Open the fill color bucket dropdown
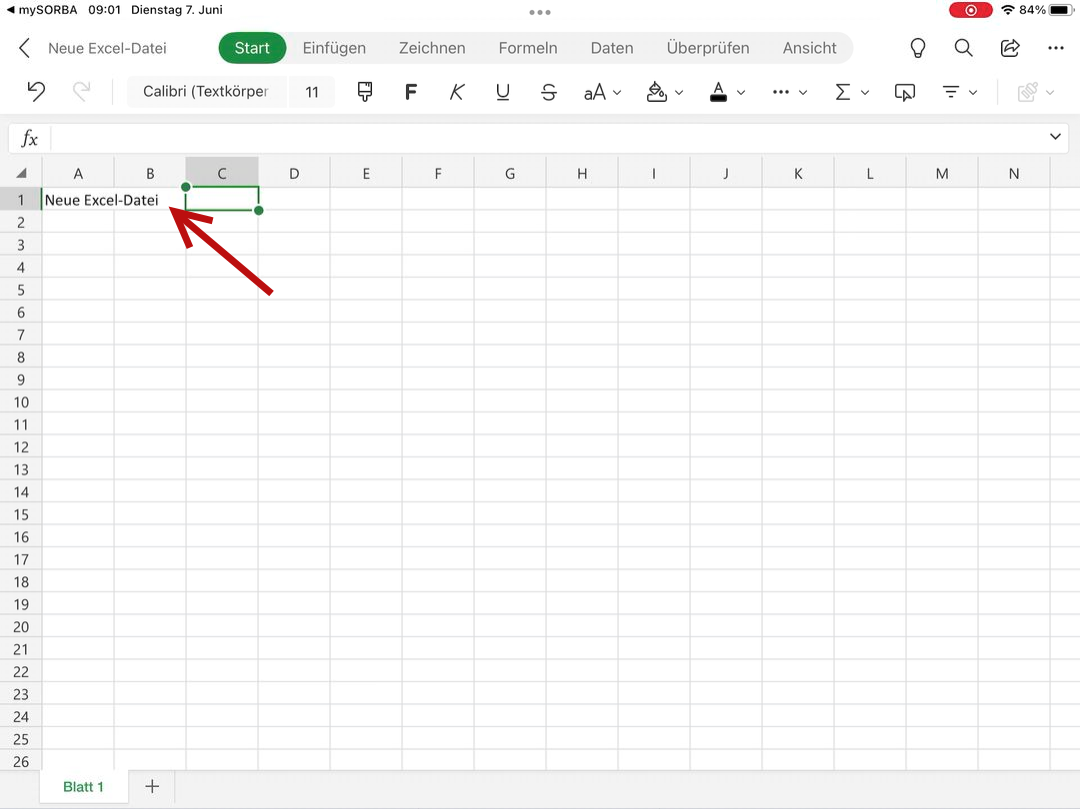The height and width of the screenshot is (809, 1080). coord(665,92)
